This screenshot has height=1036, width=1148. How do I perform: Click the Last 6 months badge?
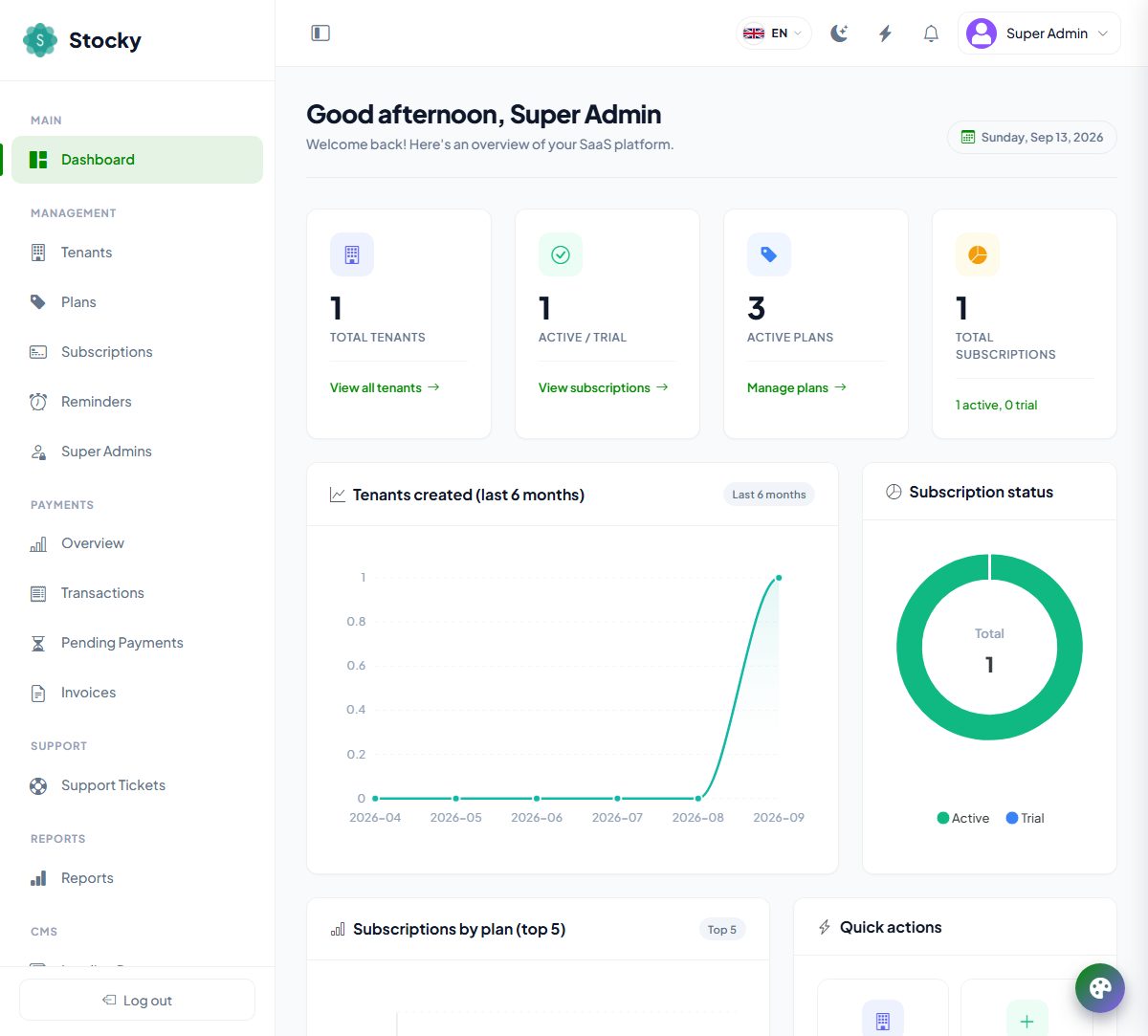(769, 495)
